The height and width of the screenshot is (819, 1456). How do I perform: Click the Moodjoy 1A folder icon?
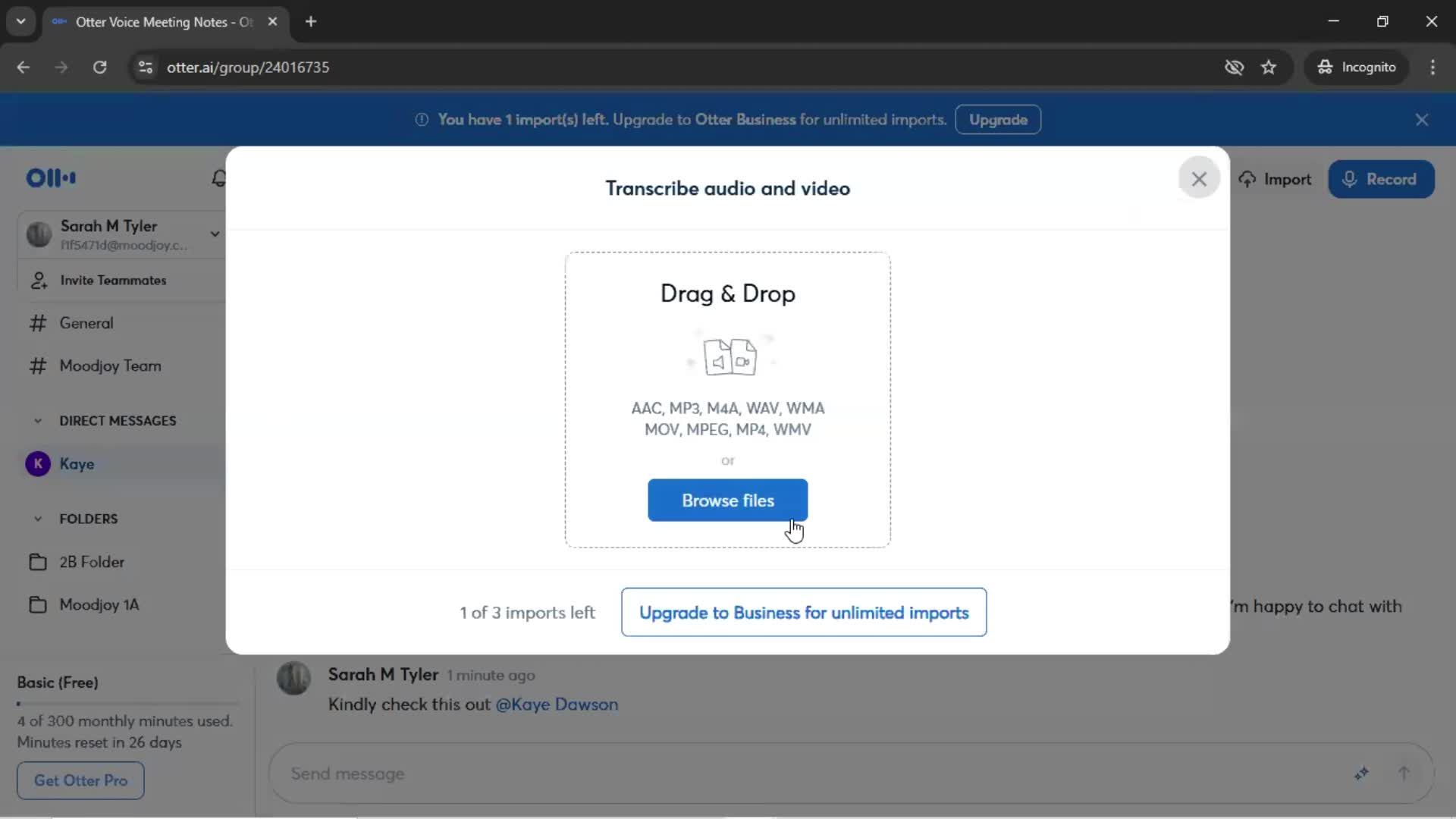[x=38, y=605]
